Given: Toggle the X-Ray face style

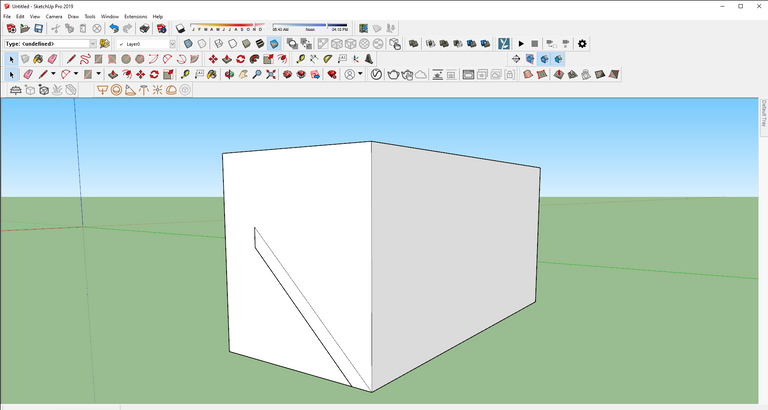Looking at the screenshot, I should coord(188,44).
